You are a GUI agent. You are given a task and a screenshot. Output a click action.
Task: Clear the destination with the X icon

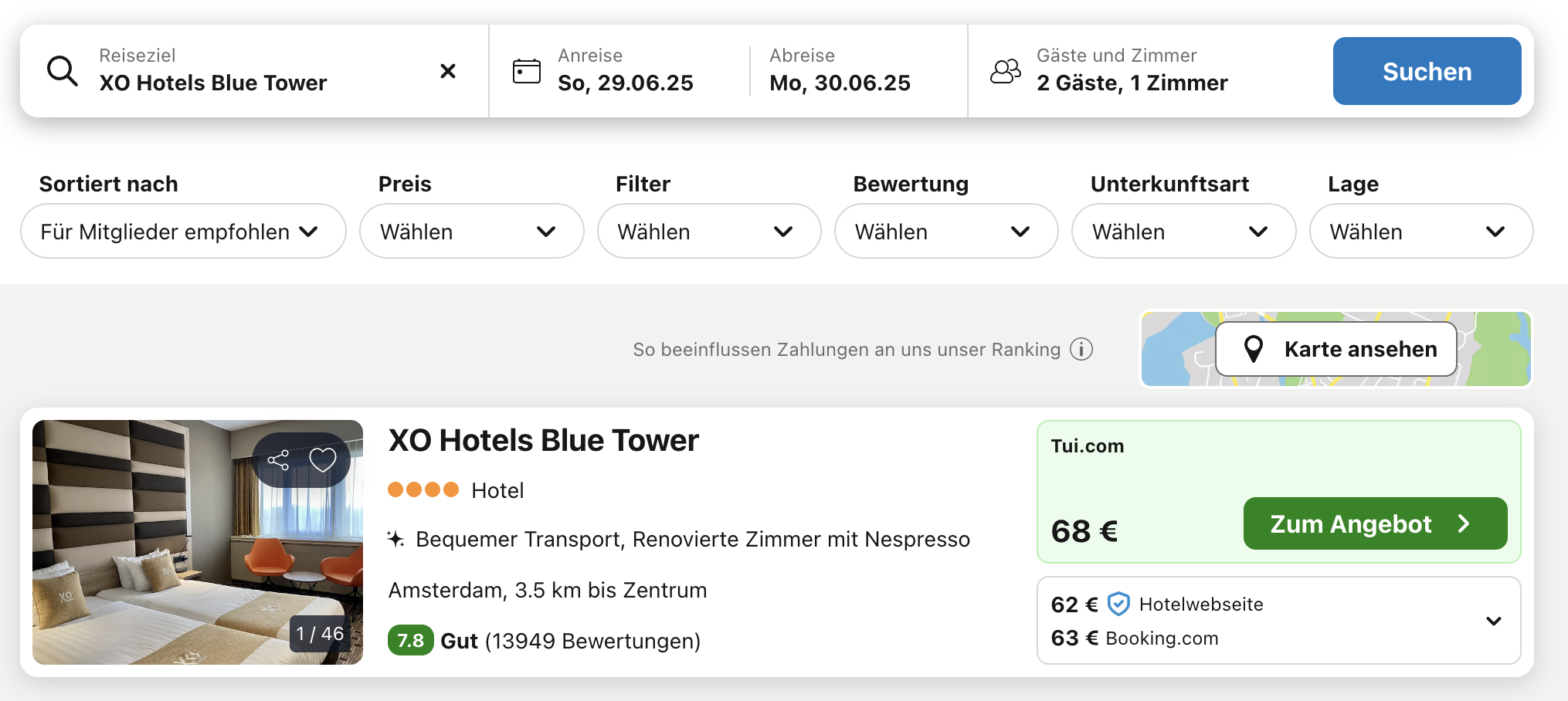(448, 71)
